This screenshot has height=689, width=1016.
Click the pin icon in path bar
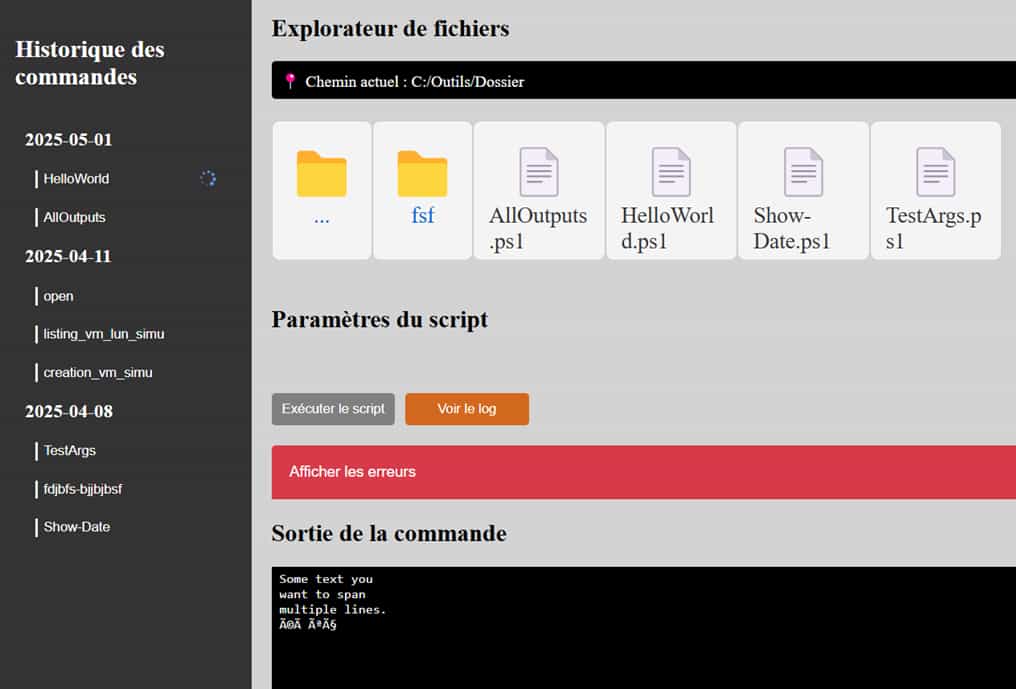coord(290,81)
